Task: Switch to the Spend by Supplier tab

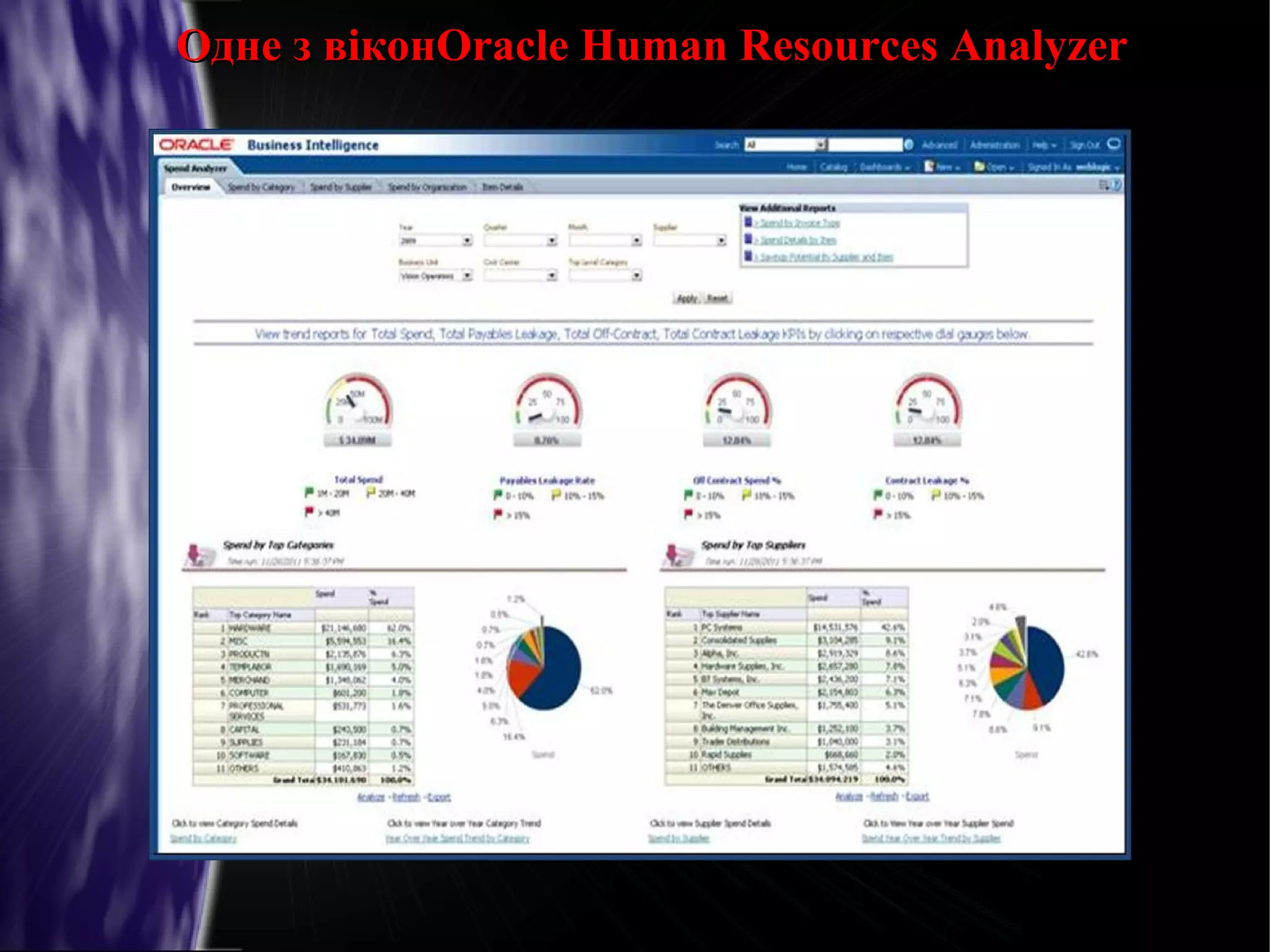Action: (341, 187)
